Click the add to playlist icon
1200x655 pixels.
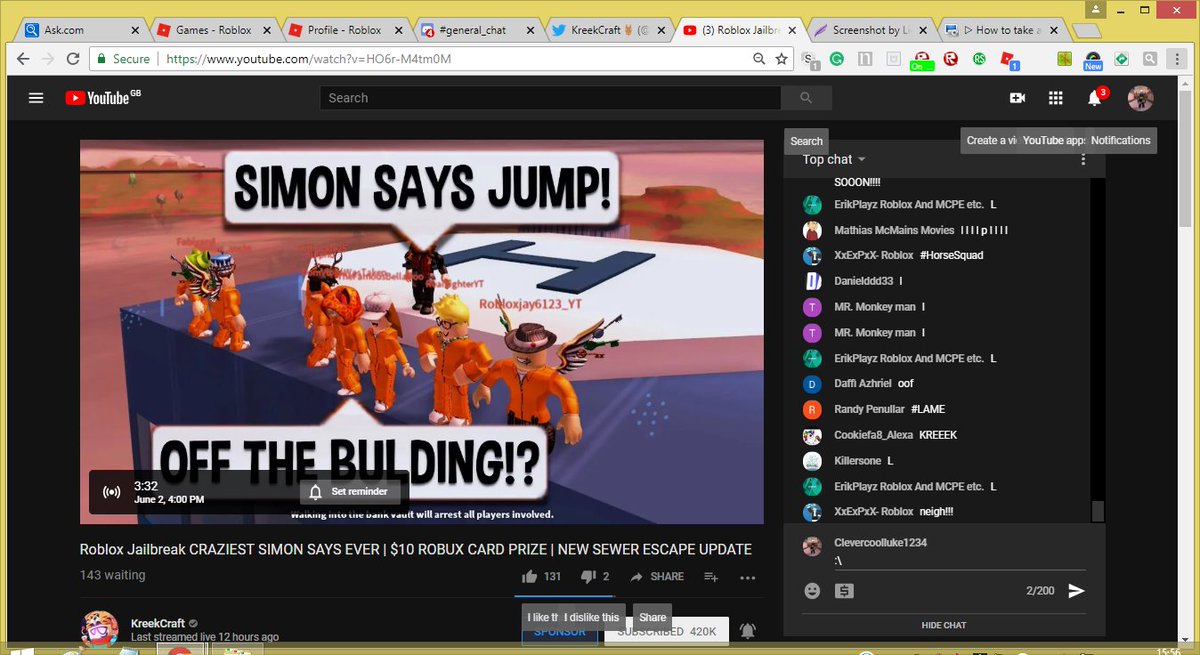click(x=711, y=577)
